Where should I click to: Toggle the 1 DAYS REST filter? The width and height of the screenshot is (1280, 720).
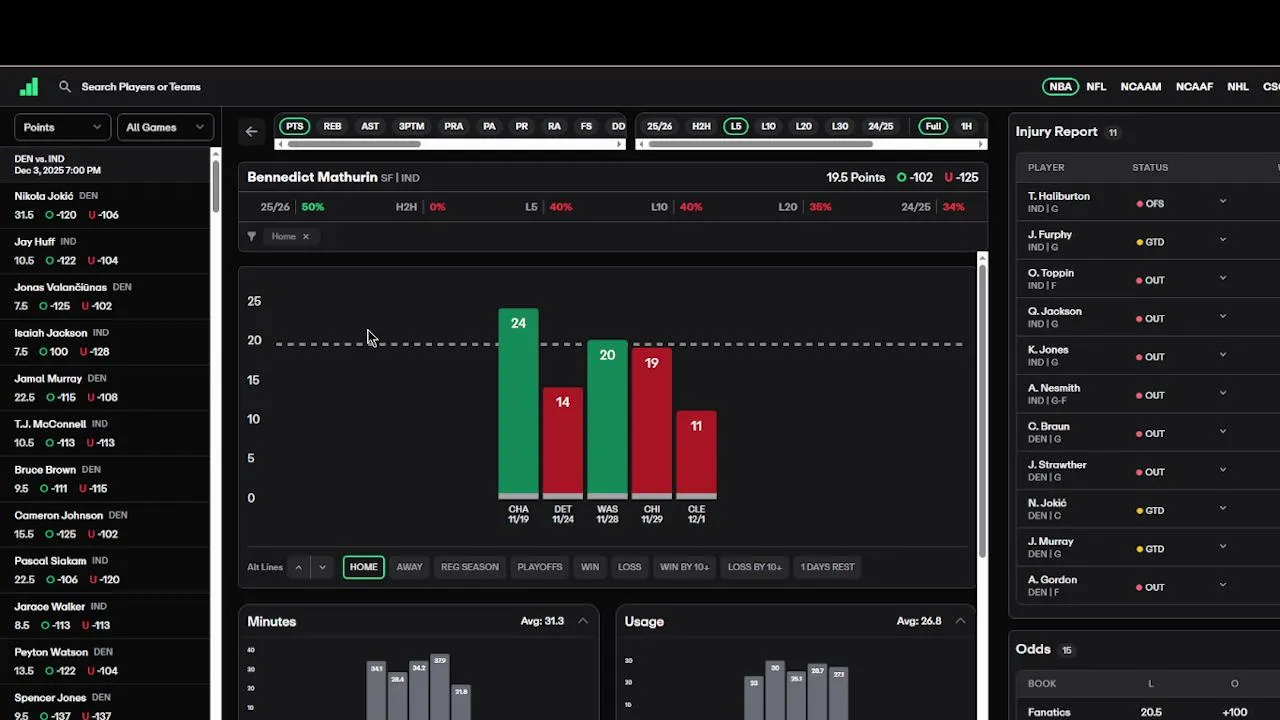tap(827, 567)
